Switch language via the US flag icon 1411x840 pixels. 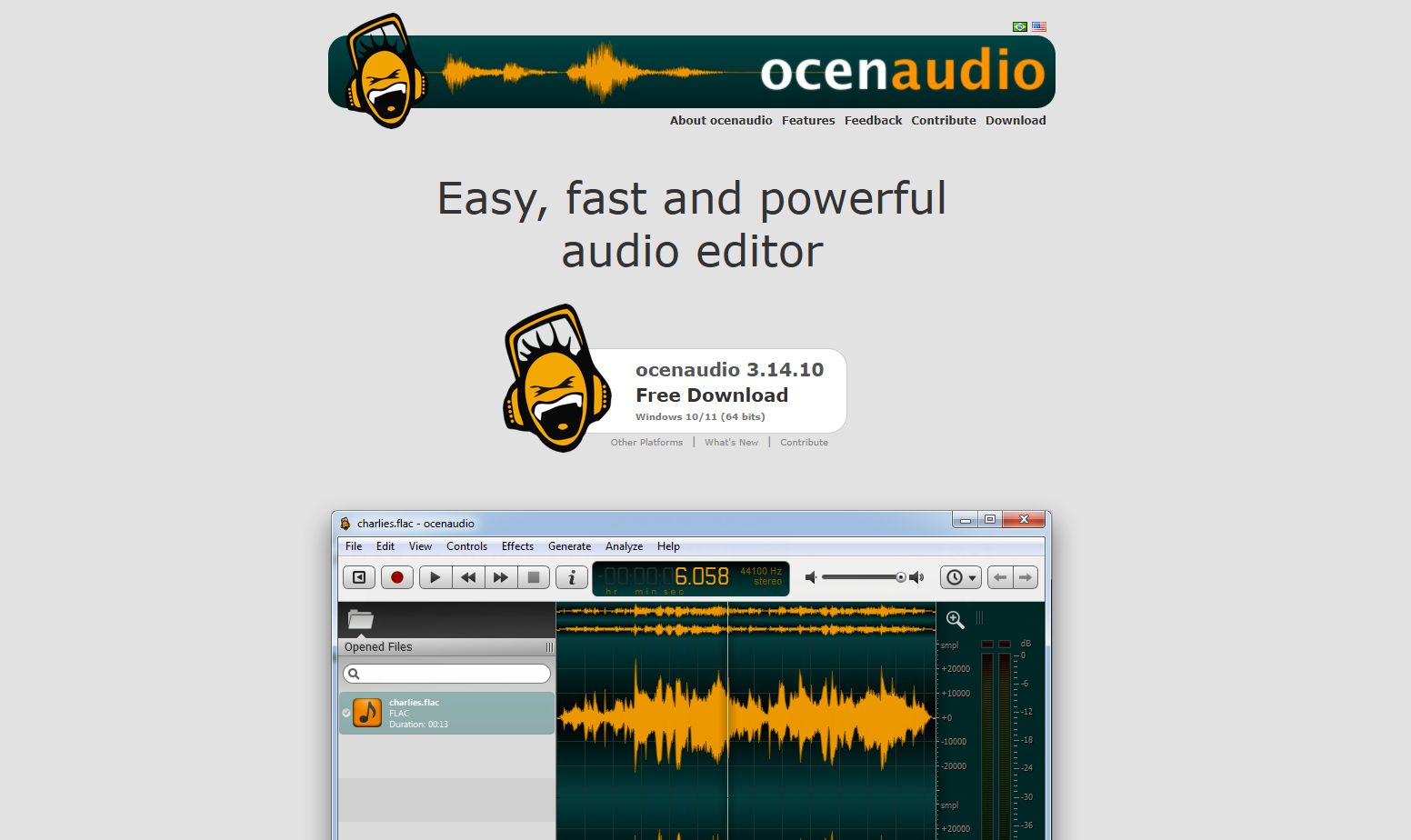click(x=1039, y=26)
